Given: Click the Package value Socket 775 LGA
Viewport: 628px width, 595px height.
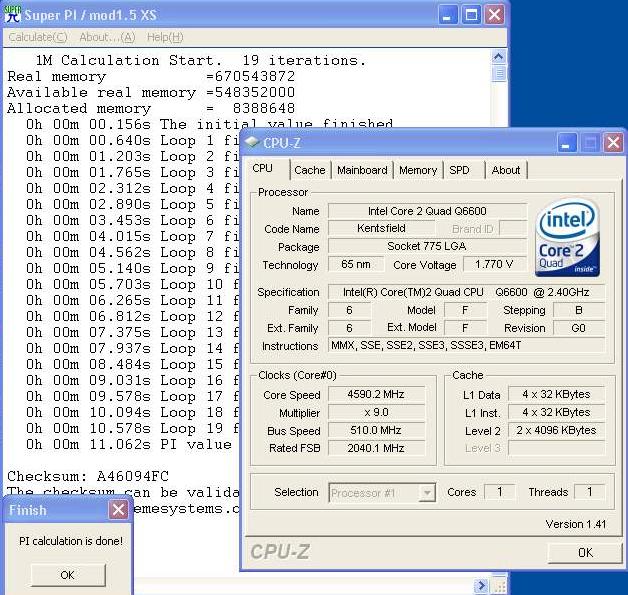Looking at the screenshot, I should (x=427, y=246).
